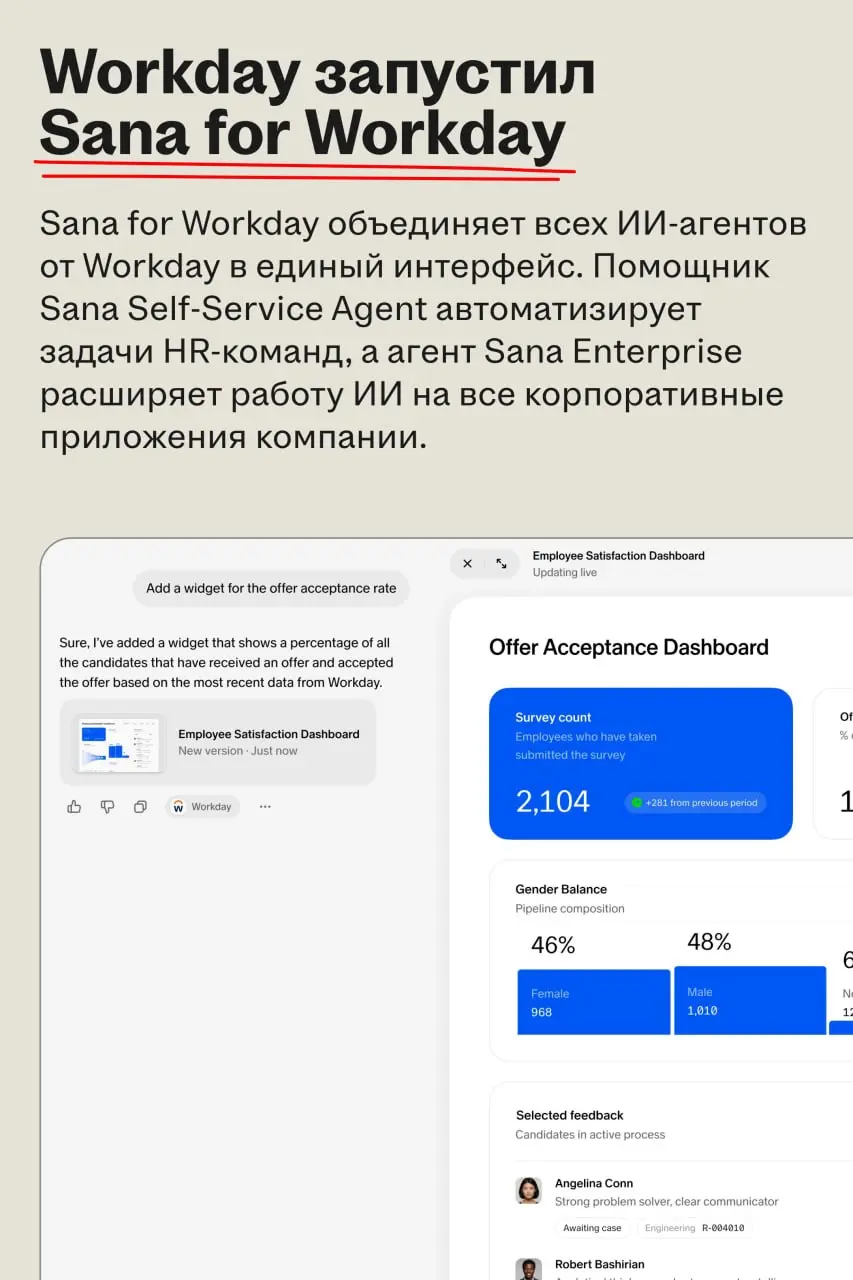Click the Female 46% bar in Gender Balance

coord(593,1001)
